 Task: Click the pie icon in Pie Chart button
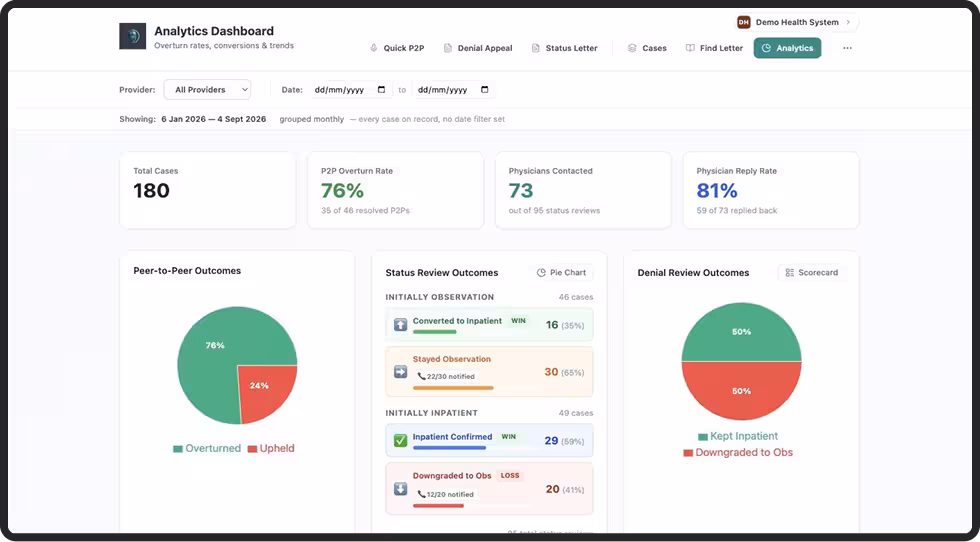coord(541,273)
